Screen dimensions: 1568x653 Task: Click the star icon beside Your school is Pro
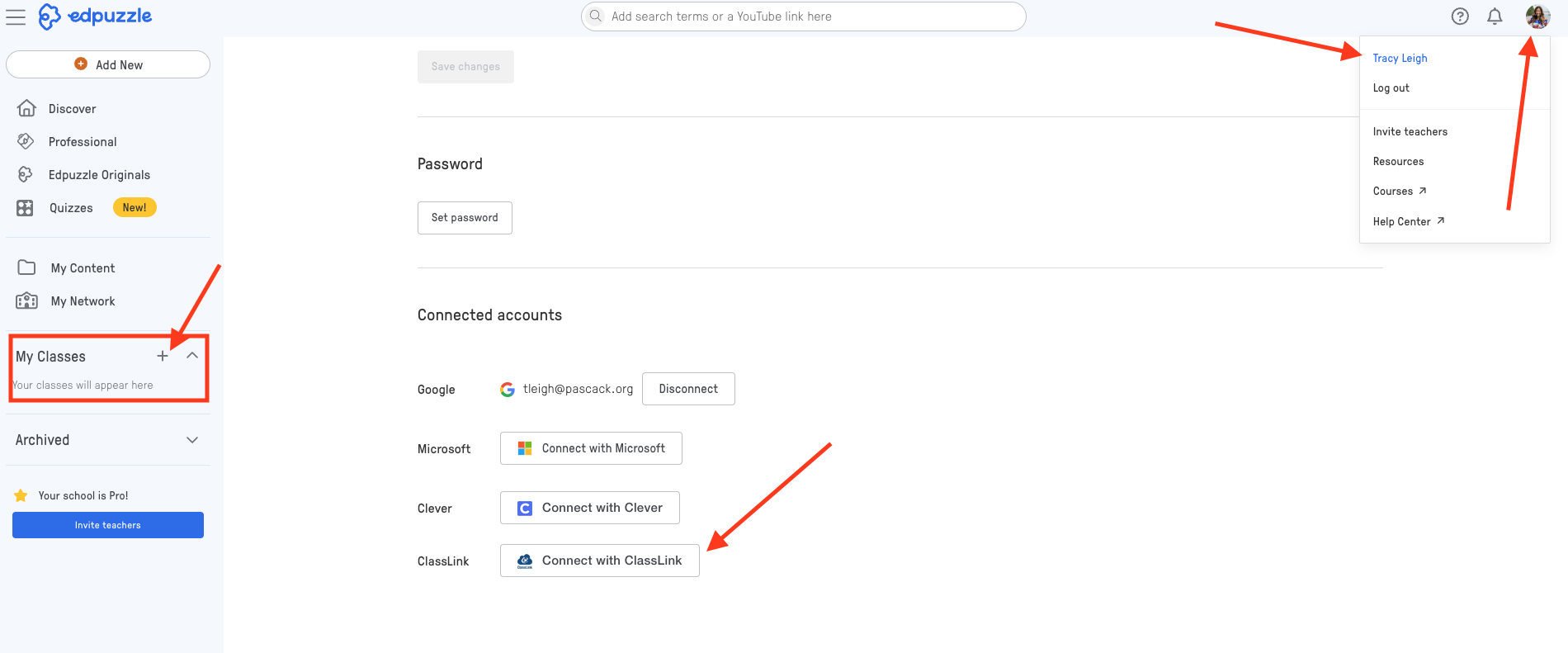click(x=21, y=495)
